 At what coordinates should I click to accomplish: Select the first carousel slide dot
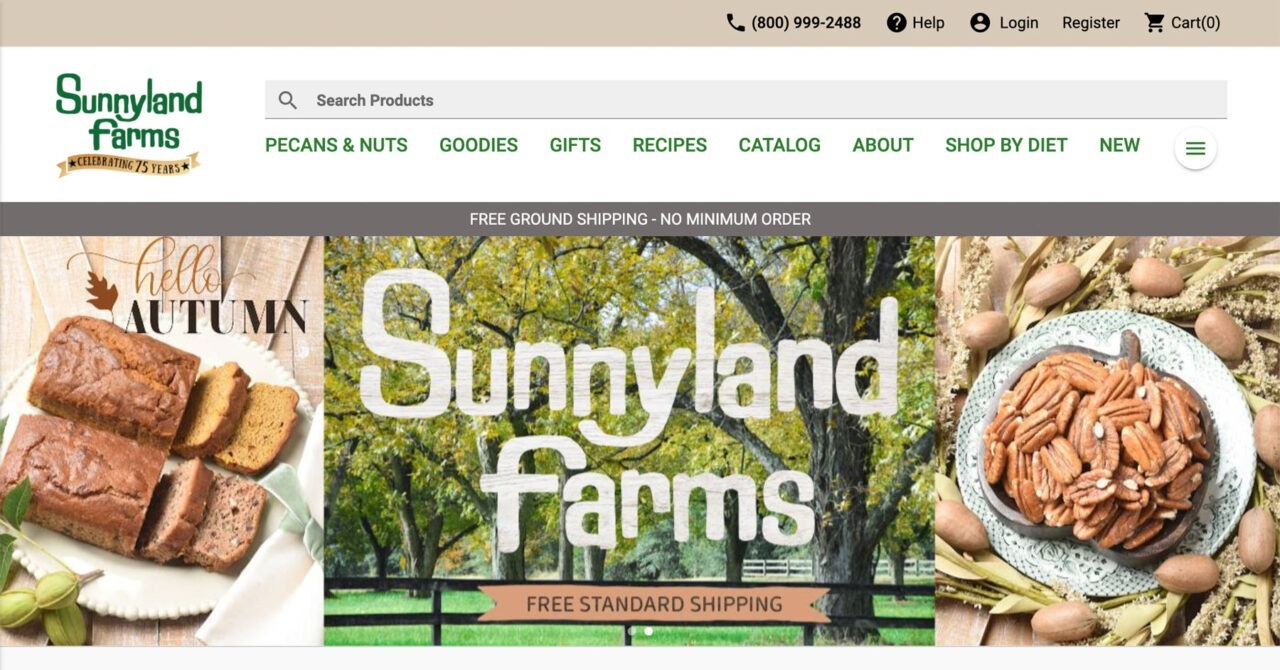631,631
